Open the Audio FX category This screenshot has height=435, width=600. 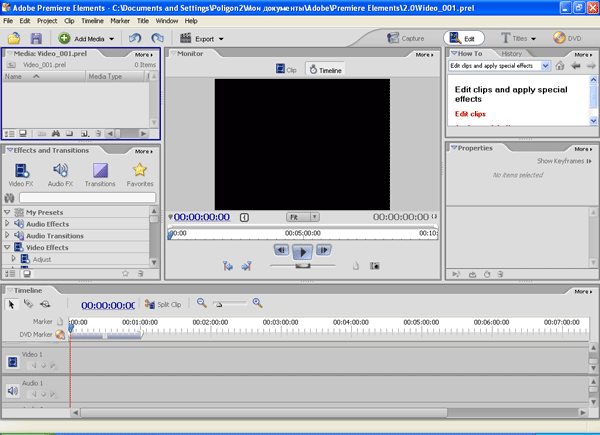tap(60, 175)
